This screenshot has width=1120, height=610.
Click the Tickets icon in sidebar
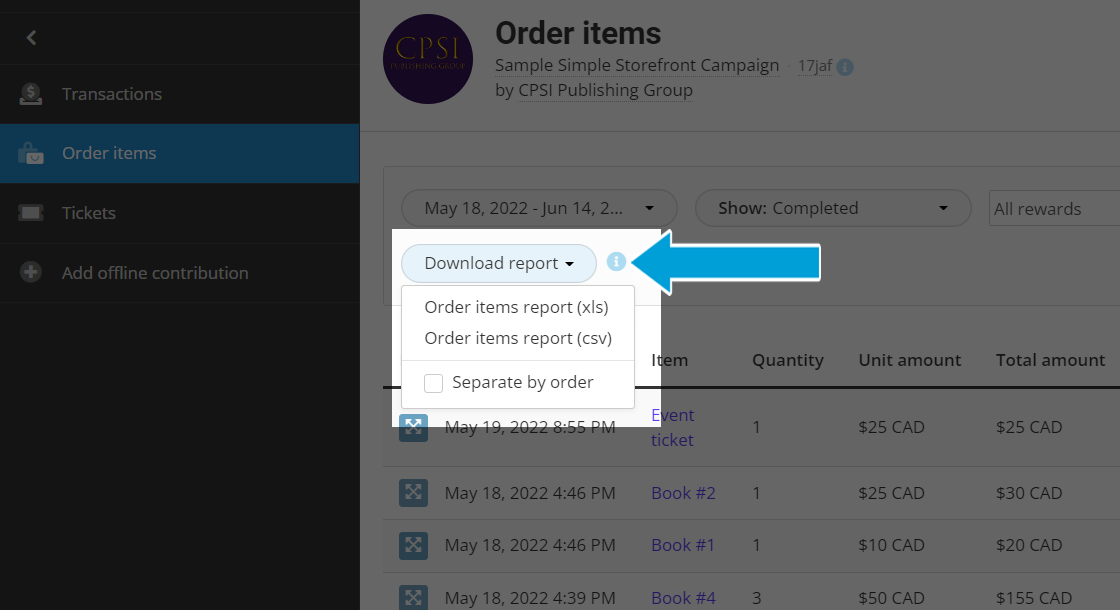coord(31,213)
